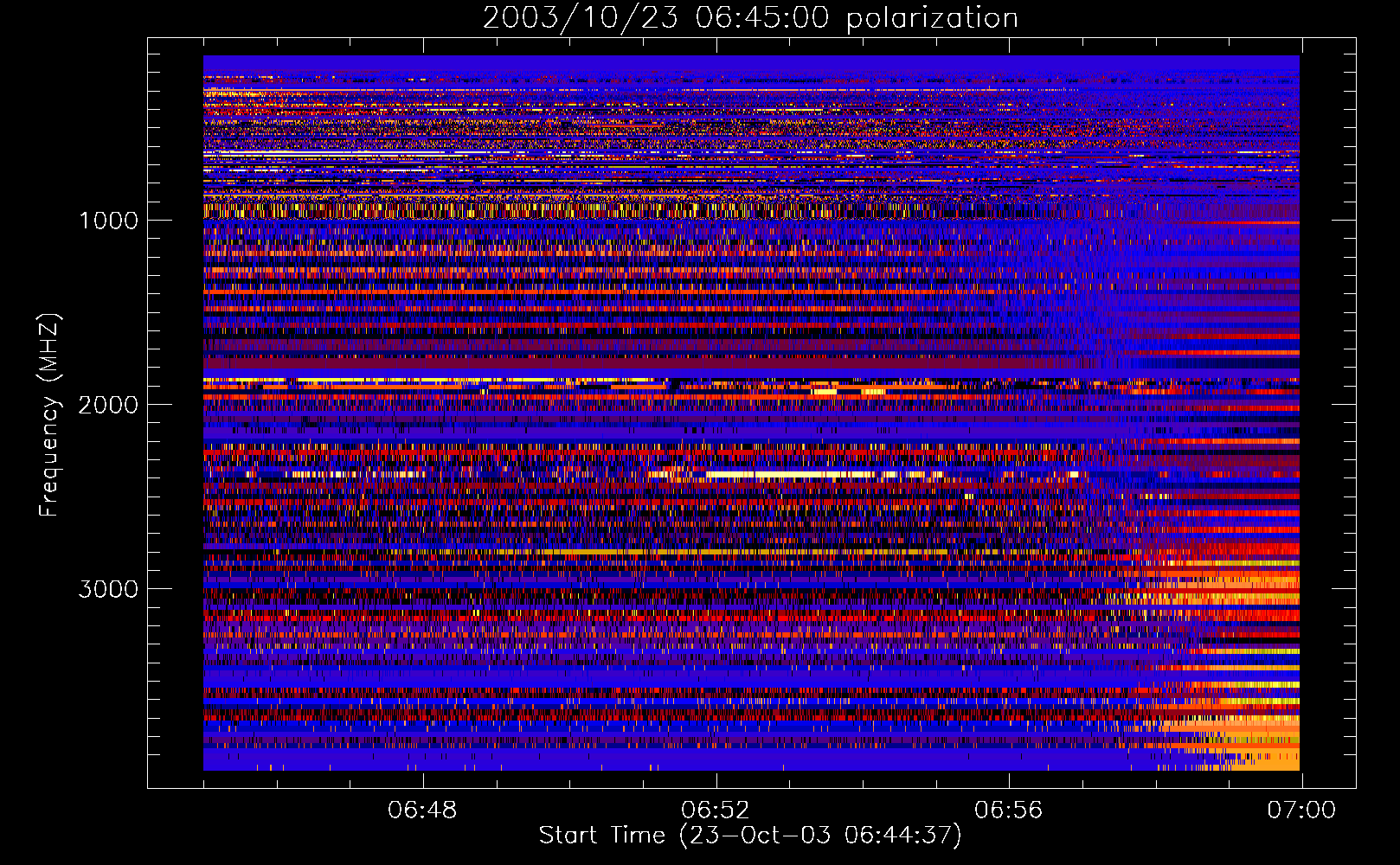Click the "3000" frequency tick label
Screen dimensions: 1400x865
[108, 589]
